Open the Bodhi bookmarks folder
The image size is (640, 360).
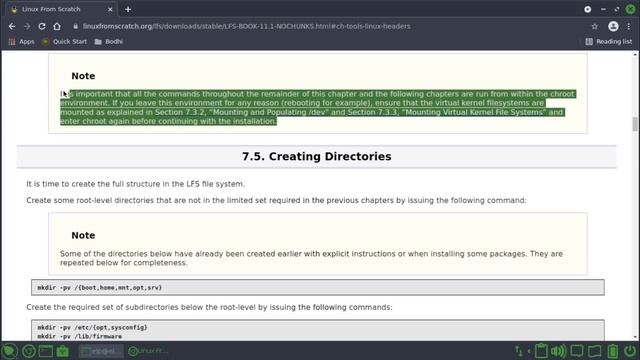coord(109,42)
